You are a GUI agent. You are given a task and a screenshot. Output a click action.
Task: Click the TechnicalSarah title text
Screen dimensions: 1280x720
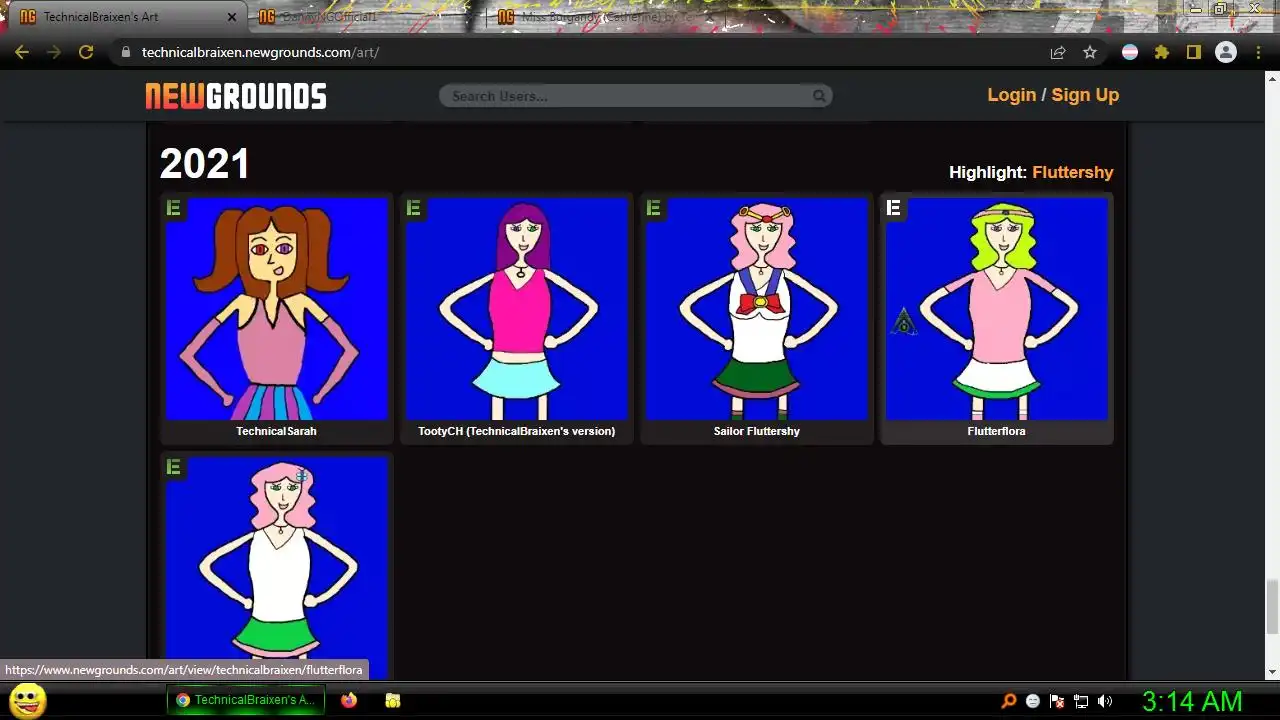pos(276,431)
